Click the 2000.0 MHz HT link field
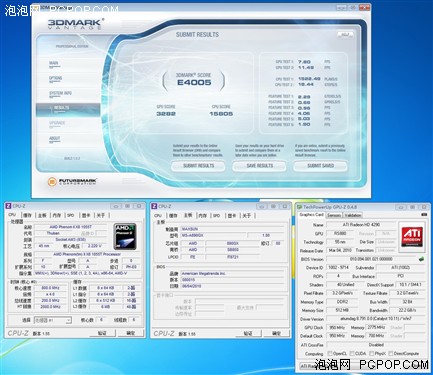This screenshot has height=375, width=433. click(x=51, y=307)
